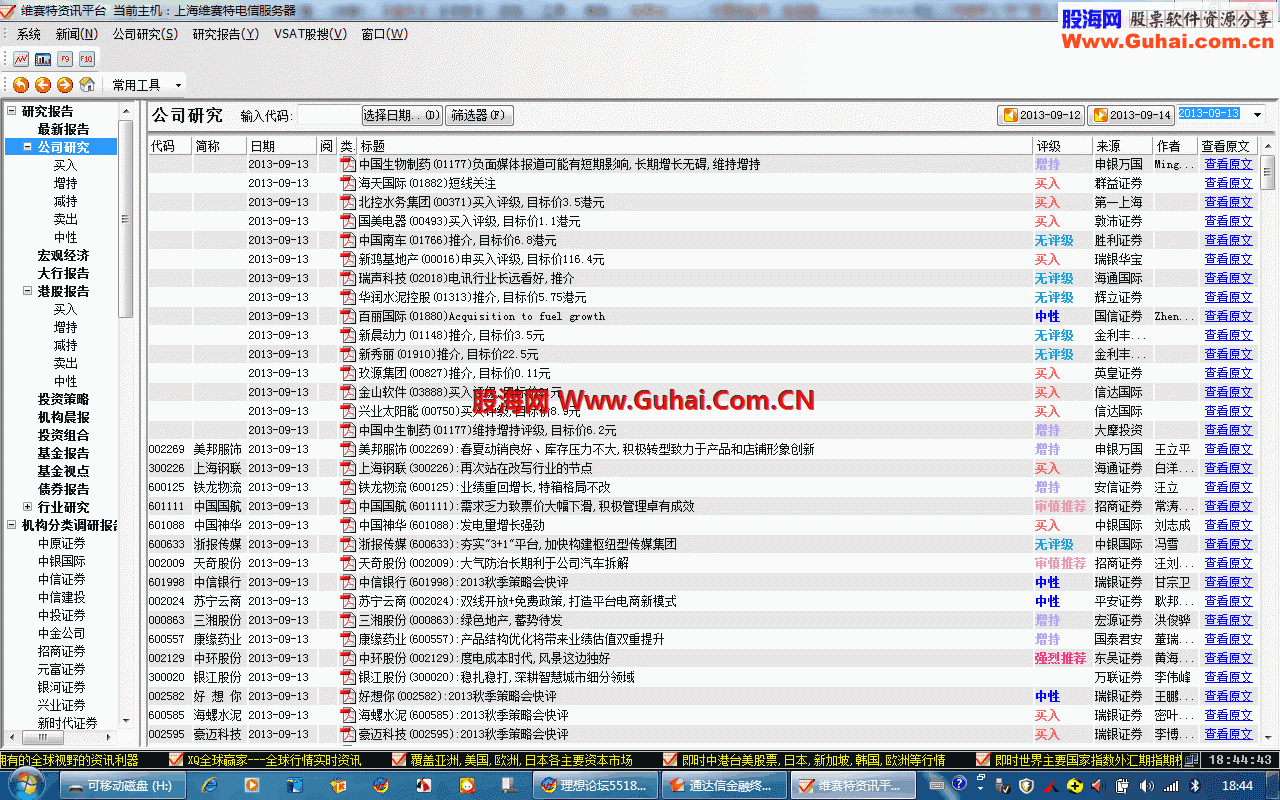Open PDF icon for 瑞声科技 report
The height and width of the screenshot is (800, 1280).
coord(348,278)
